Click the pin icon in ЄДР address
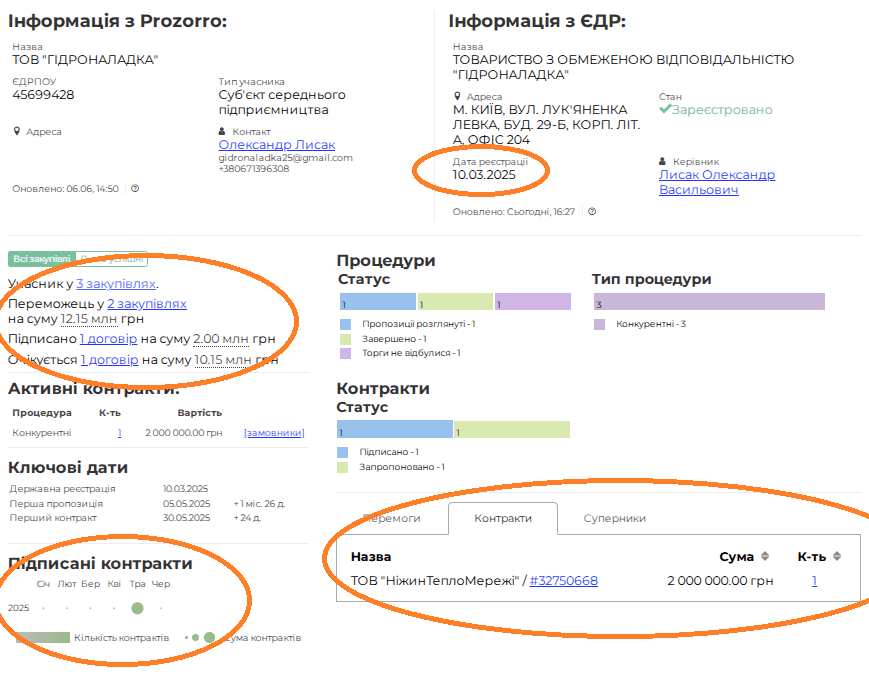The height and width of the screenshot is (696, 869). 457,96
